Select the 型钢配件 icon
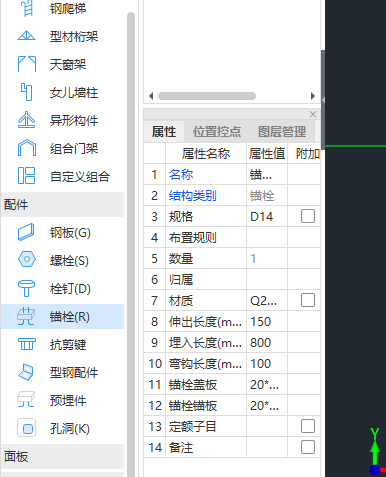 tap(27, 372)
